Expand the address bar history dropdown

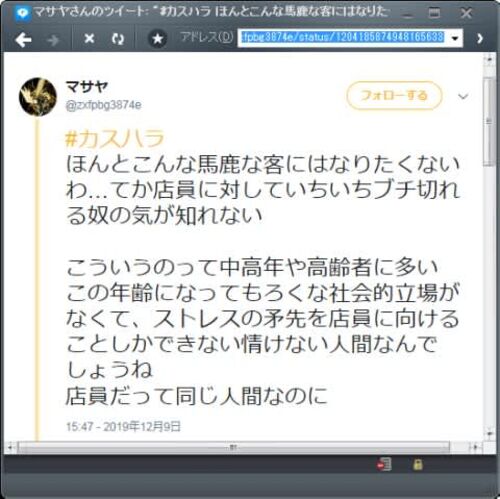tap(455, 38)
